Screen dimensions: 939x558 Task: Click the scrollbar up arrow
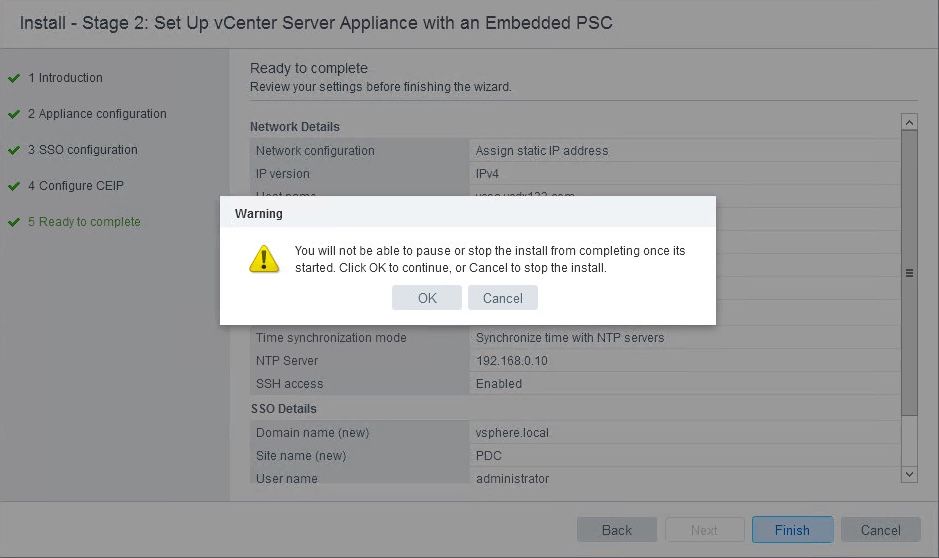point(909,122)
